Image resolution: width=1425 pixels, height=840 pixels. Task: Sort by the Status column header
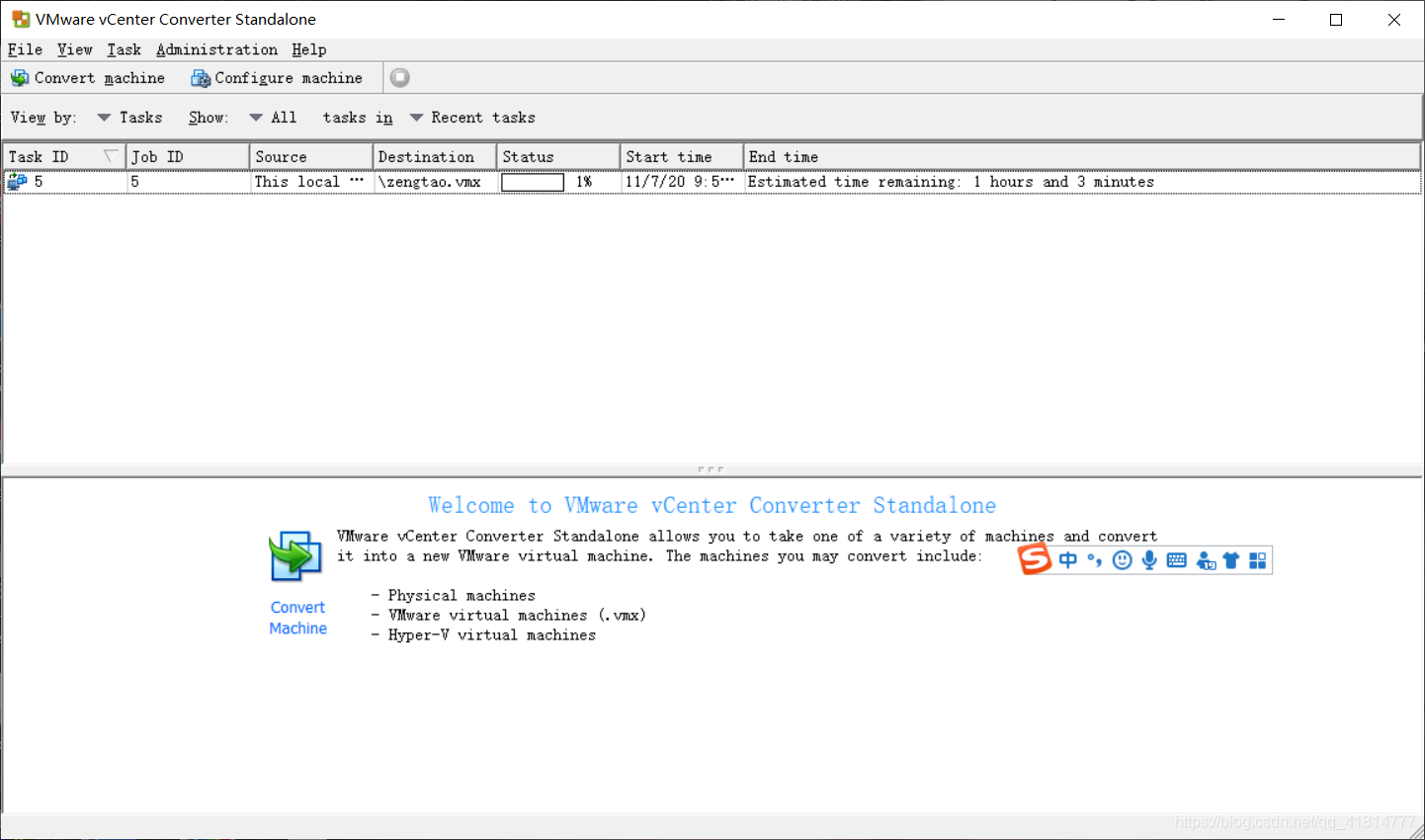pyautogui.click(x=558, y=157)
